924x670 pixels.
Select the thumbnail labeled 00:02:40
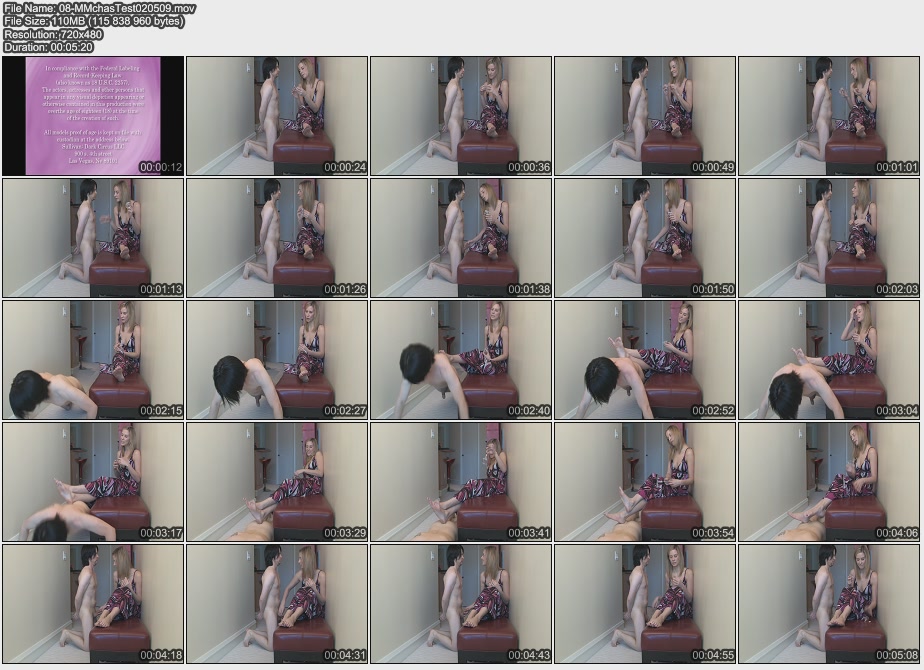pyautogui.click(x=461, y=360)
